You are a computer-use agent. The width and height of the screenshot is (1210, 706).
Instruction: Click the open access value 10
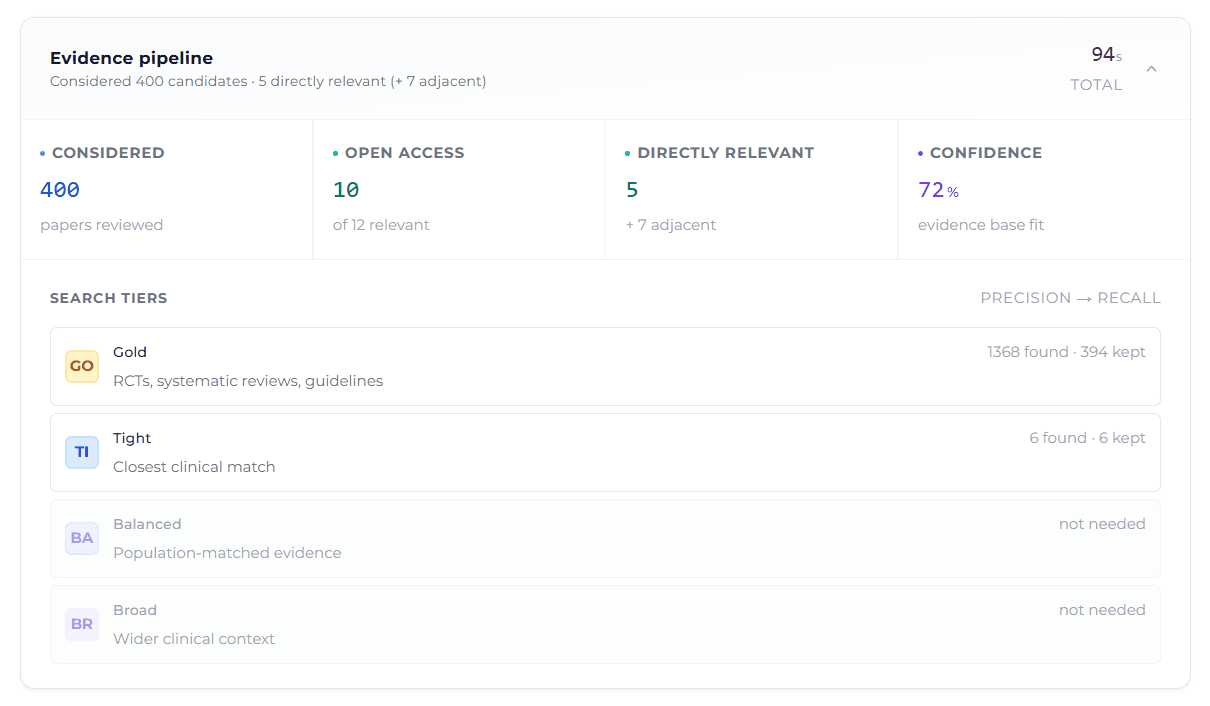click(346, 190)
